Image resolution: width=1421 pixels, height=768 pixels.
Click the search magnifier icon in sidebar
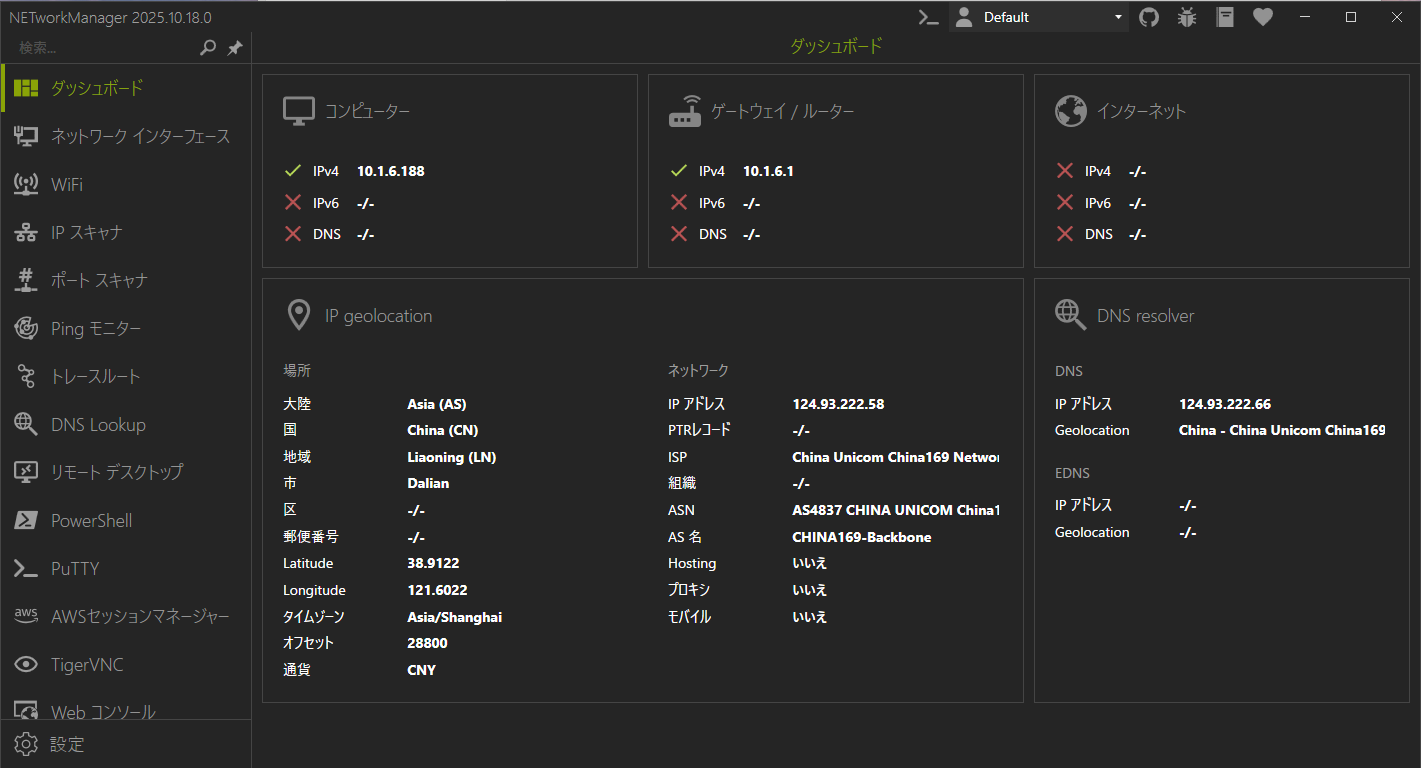(x=208, y=47)
